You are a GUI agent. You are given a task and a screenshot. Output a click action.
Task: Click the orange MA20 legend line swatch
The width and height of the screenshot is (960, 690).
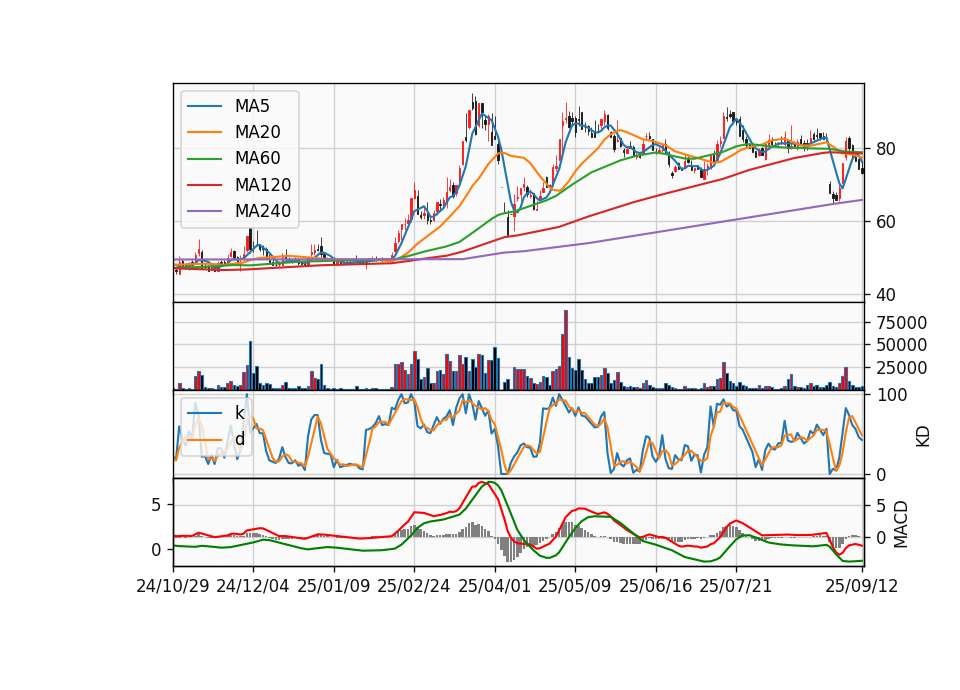204,132
